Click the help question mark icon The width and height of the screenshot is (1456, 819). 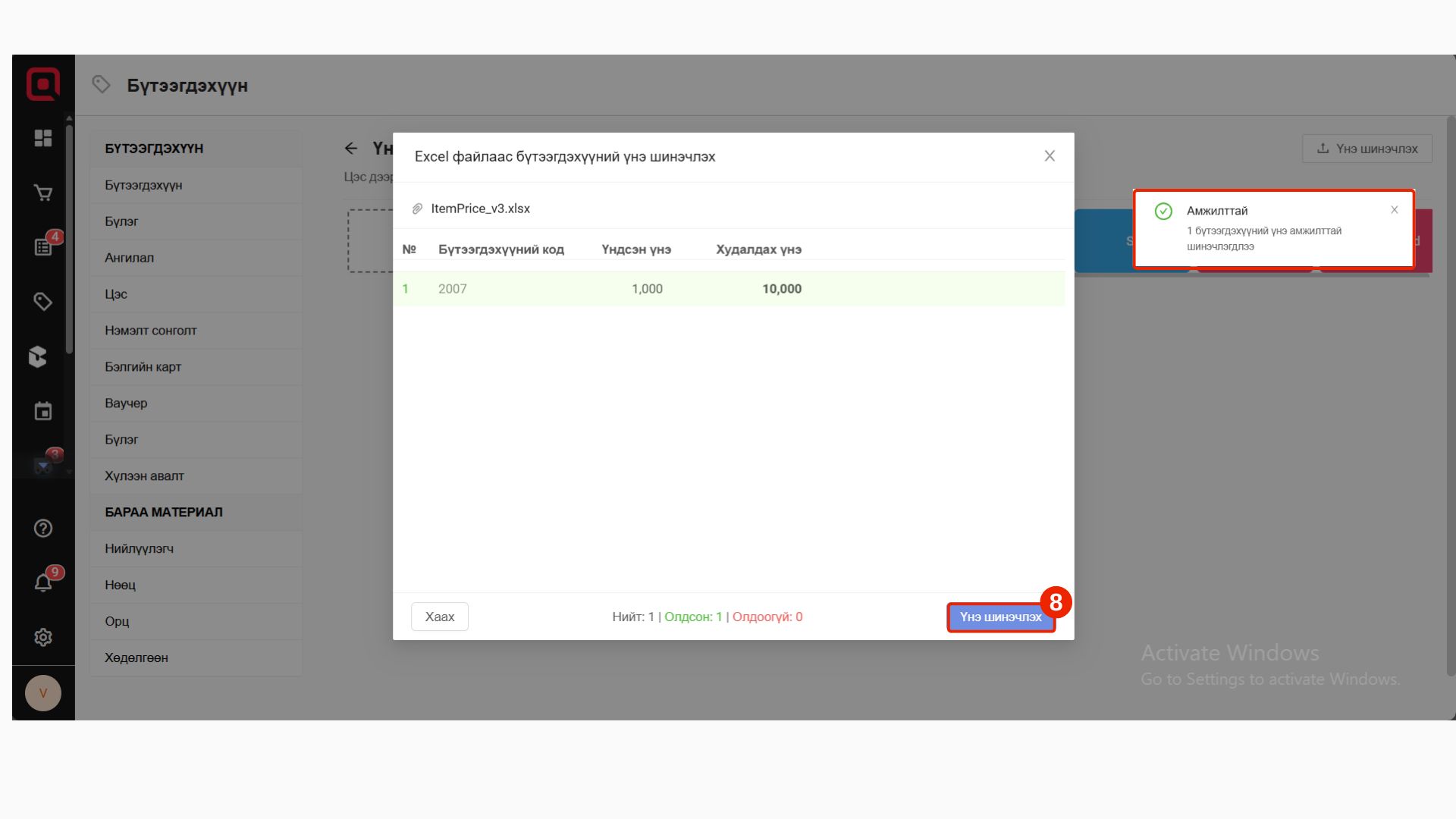43,529
